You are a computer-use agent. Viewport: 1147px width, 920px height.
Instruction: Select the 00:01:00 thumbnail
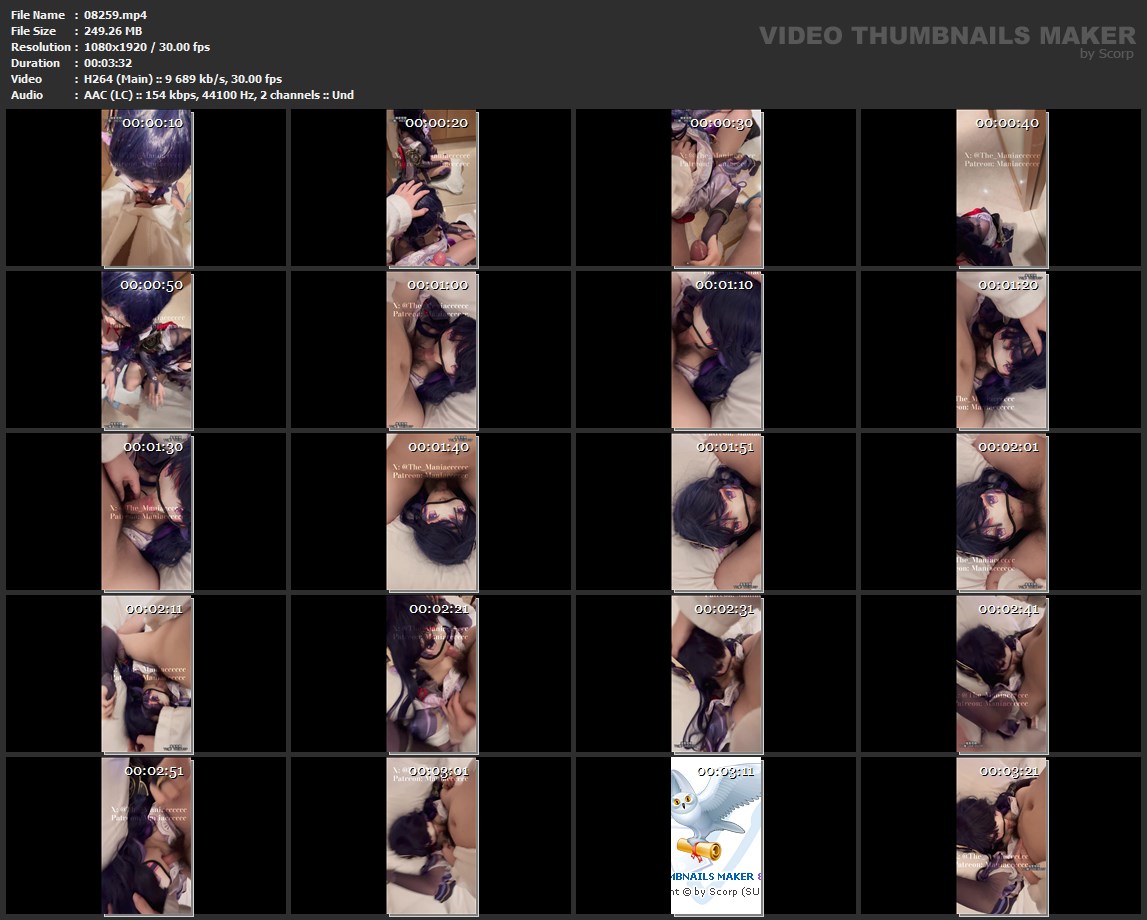pyautogui.click(x=432, y=350)
